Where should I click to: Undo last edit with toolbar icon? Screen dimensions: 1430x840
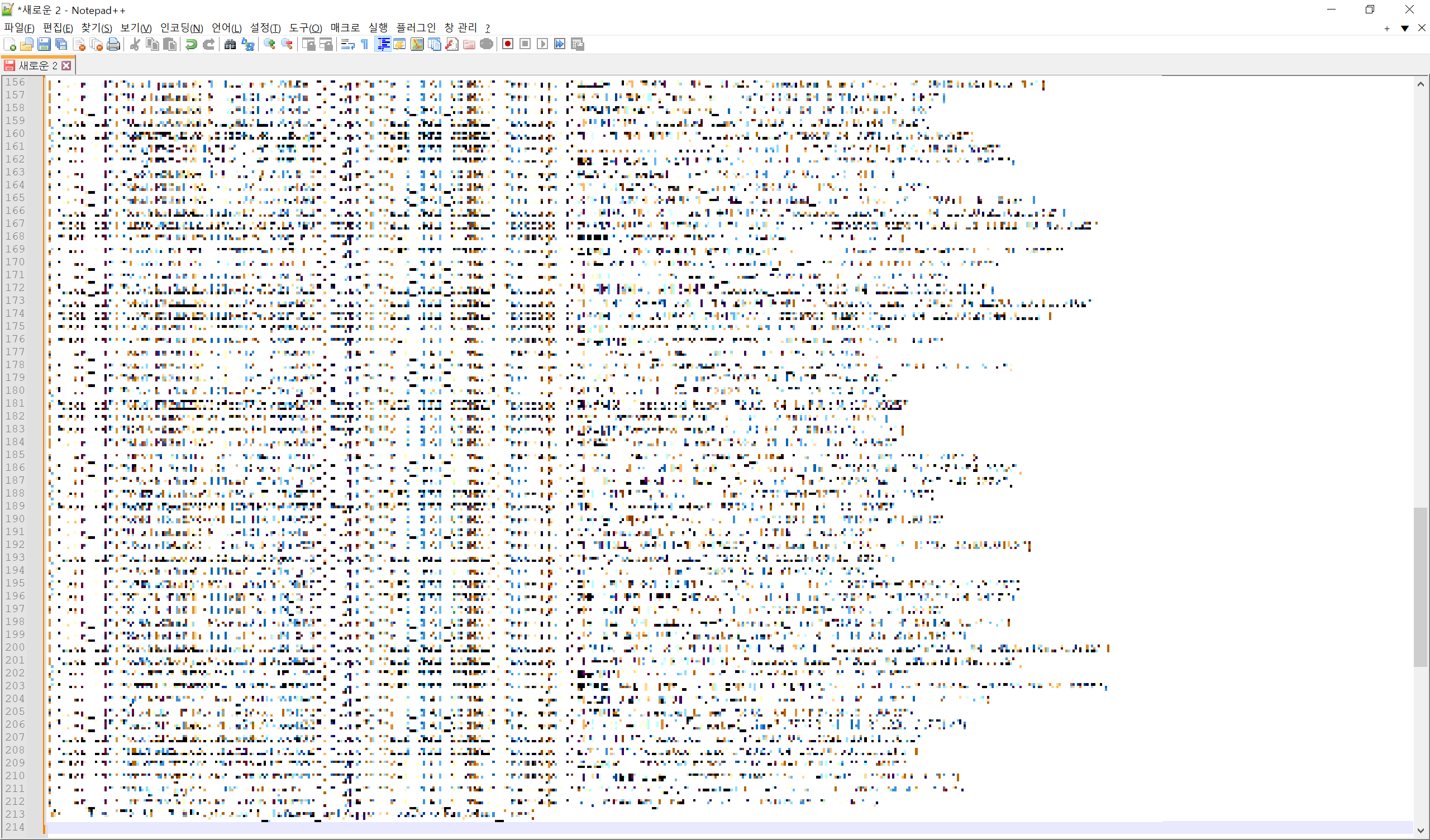click(x=191, y=44)
